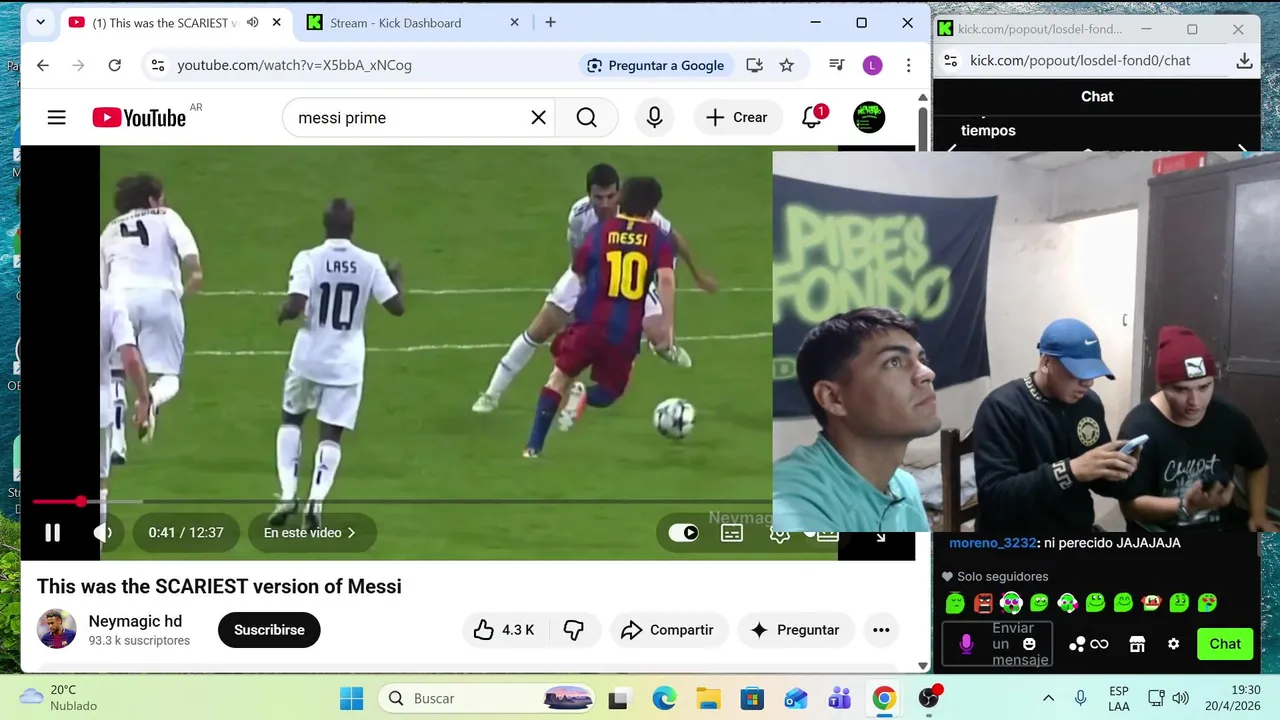Go to the YouTube home logo

point(140,118)
